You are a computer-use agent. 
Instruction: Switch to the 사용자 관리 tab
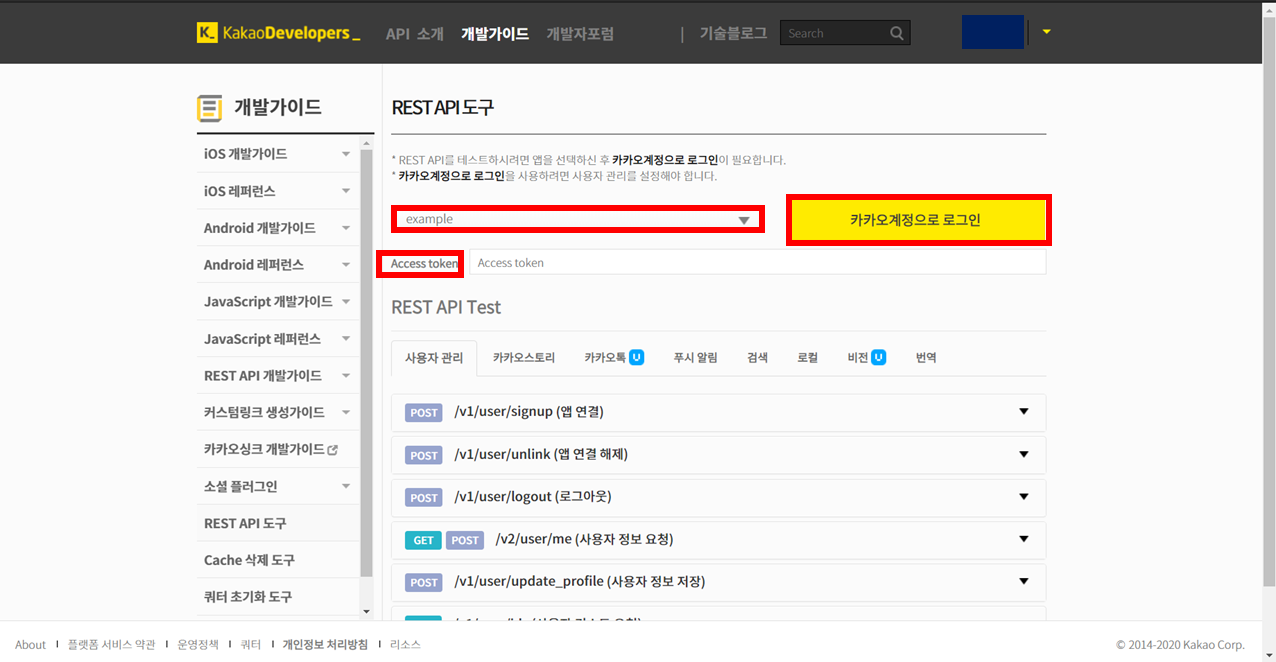(434, 358)
